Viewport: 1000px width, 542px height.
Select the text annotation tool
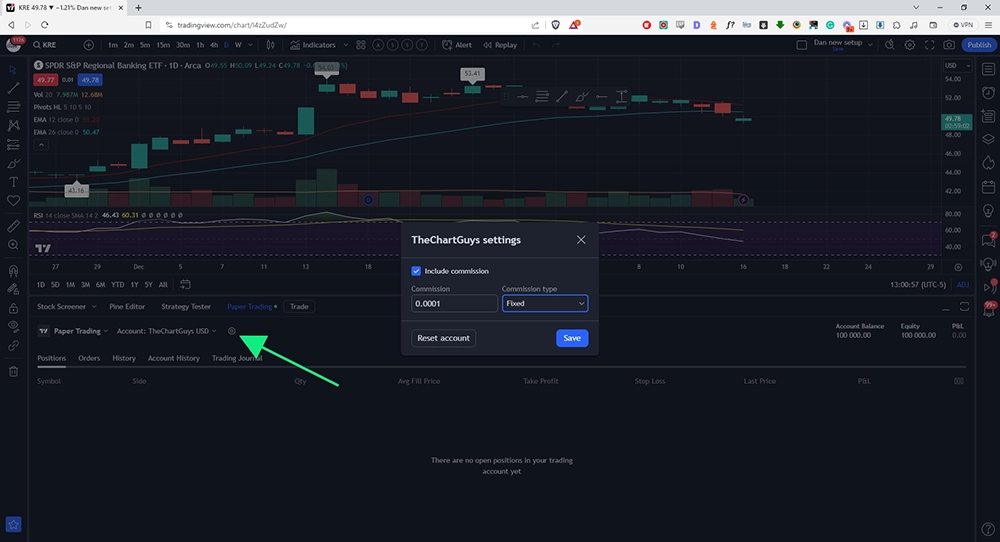click(13, 182)
